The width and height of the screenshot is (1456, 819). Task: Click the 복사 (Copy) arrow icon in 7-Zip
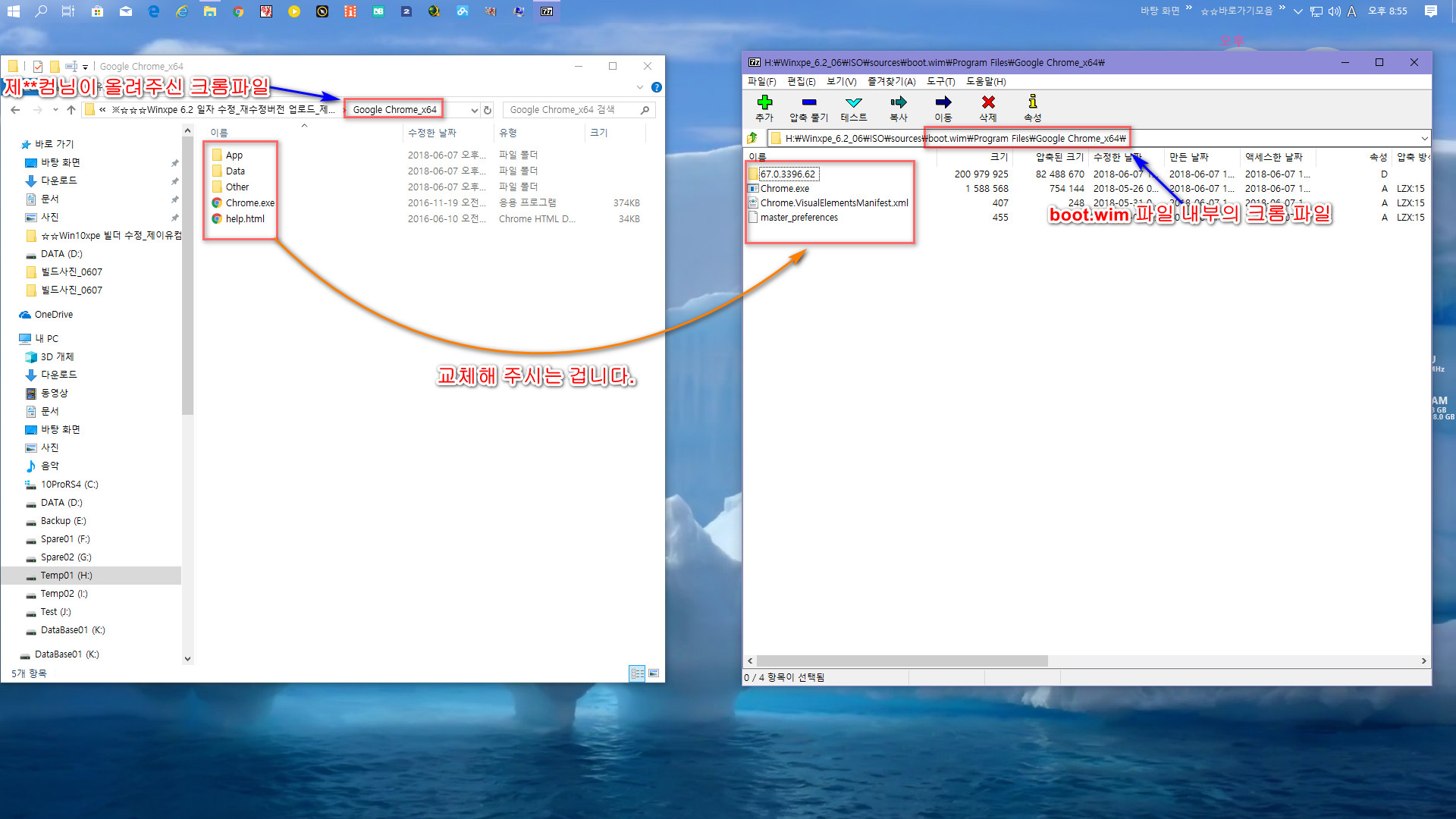(899, 102)
